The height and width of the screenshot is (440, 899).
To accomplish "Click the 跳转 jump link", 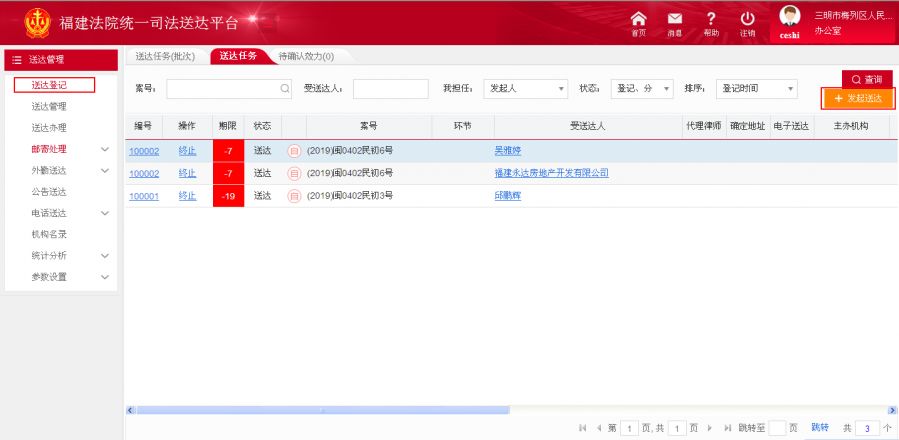I will point(820,427).
